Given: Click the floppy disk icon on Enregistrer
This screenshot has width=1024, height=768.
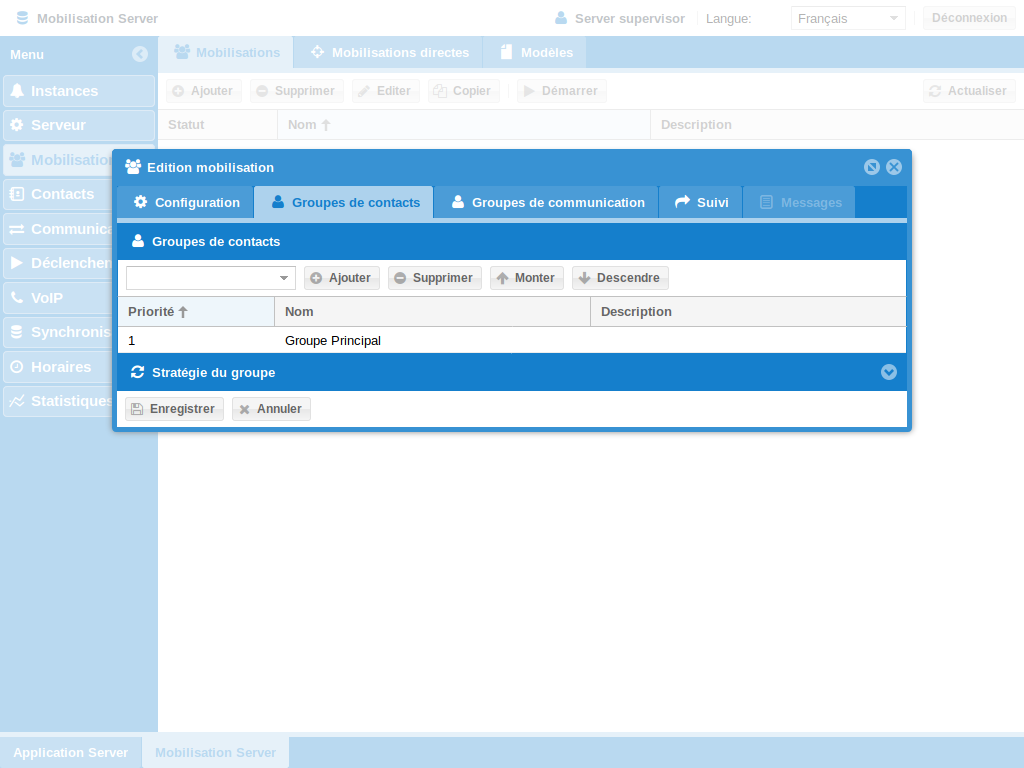Looking at the screenshot, I should coord(137,409).
